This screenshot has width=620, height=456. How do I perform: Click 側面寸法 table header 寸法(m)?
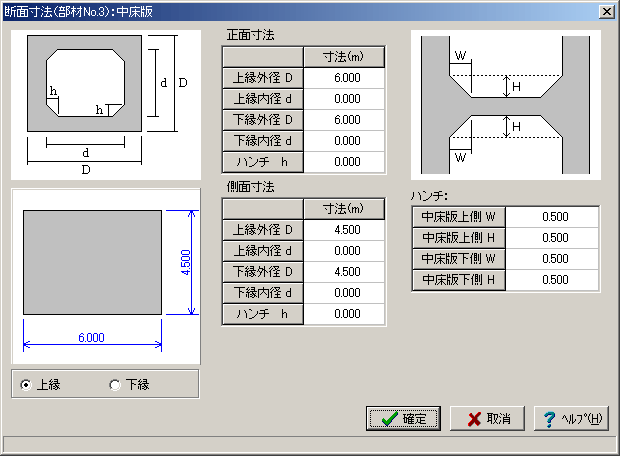coord(344,209)
